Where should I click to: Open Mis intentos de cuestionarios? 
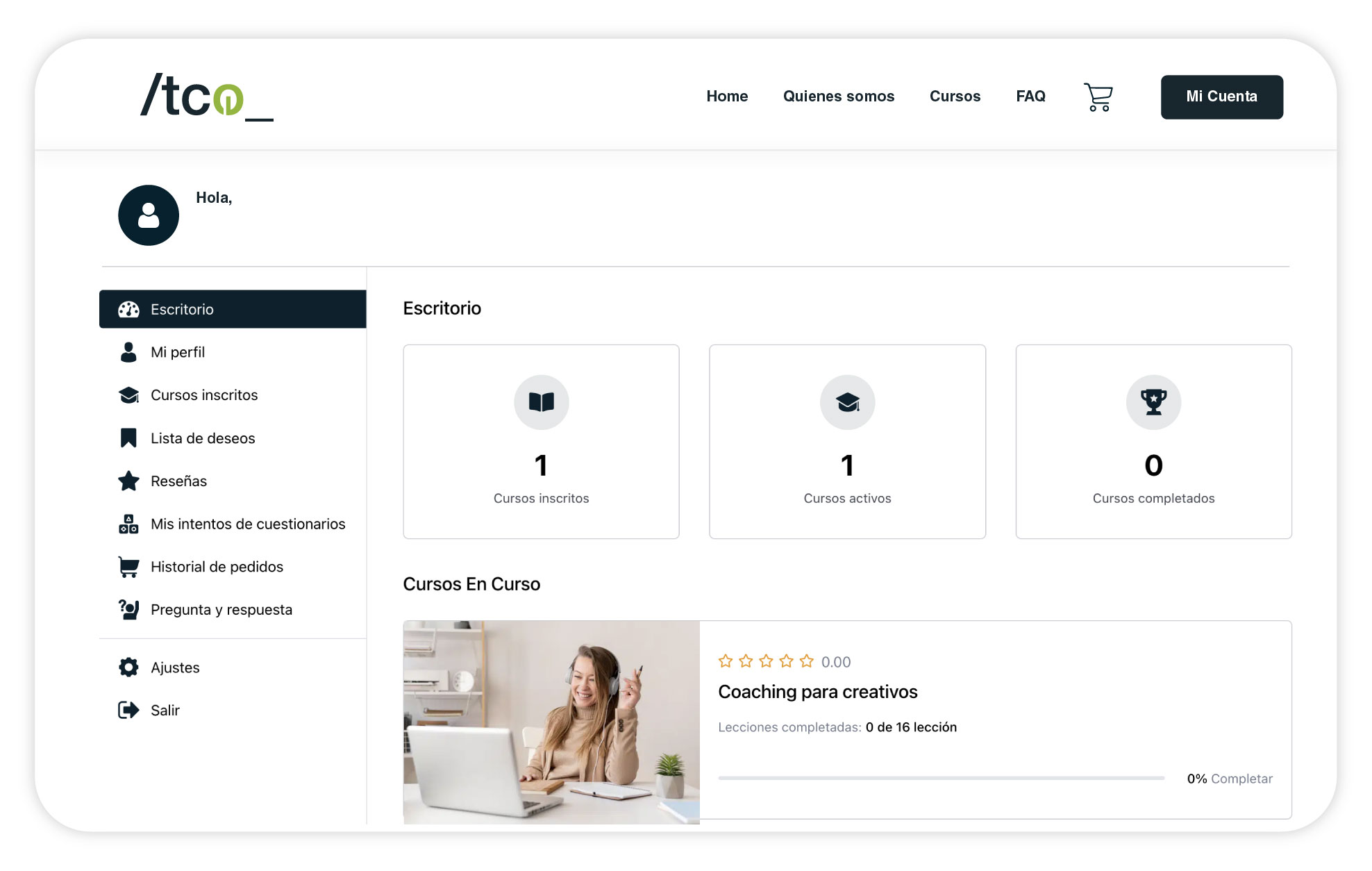click(248, 524)
